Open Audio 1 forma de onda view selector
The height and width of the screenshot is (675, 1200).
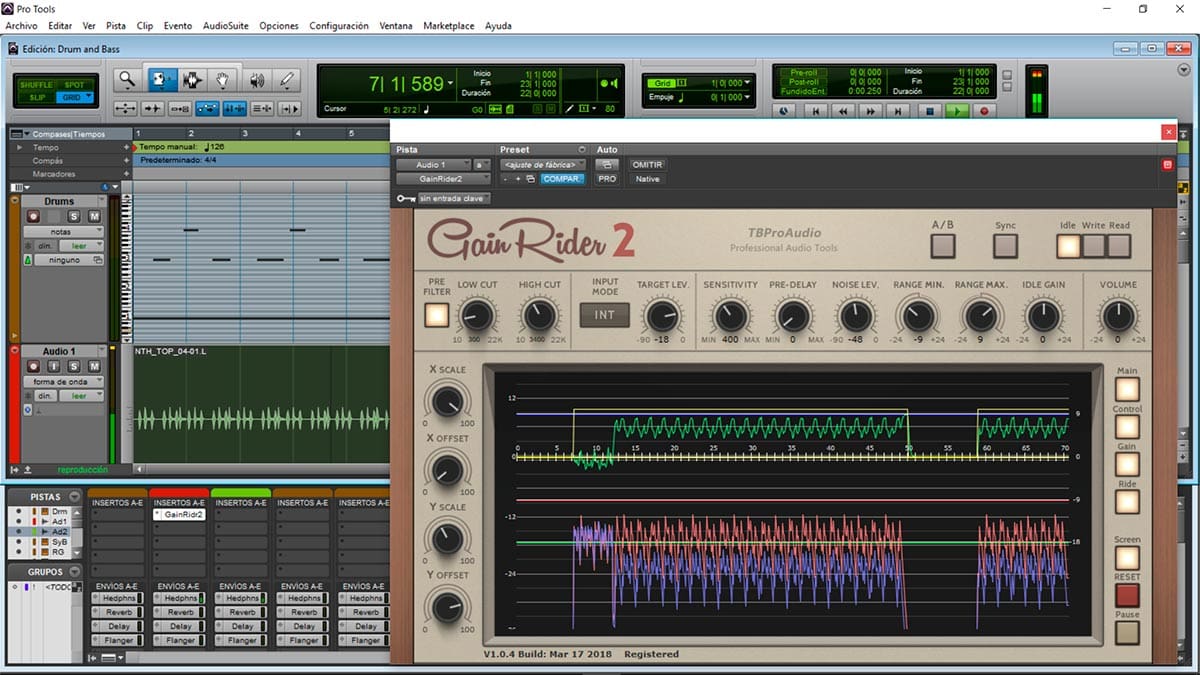tap(63, 381)
